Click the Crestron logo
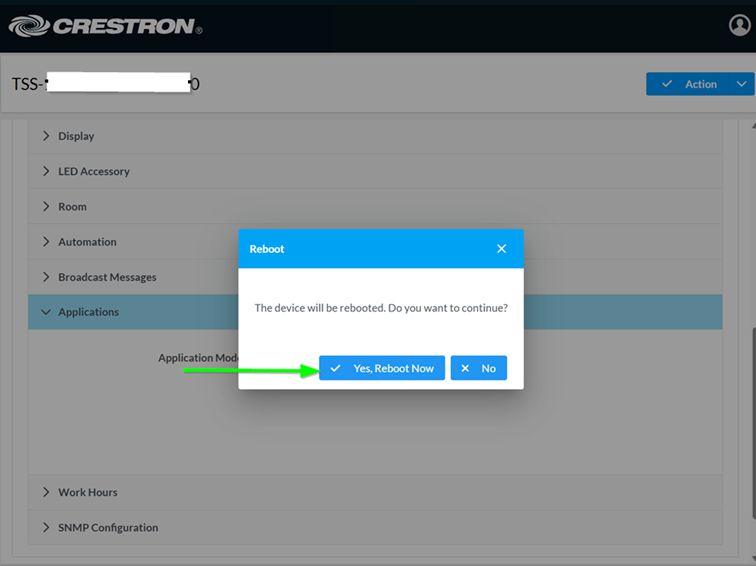This screenshot has height=566, width=756. 105,26
